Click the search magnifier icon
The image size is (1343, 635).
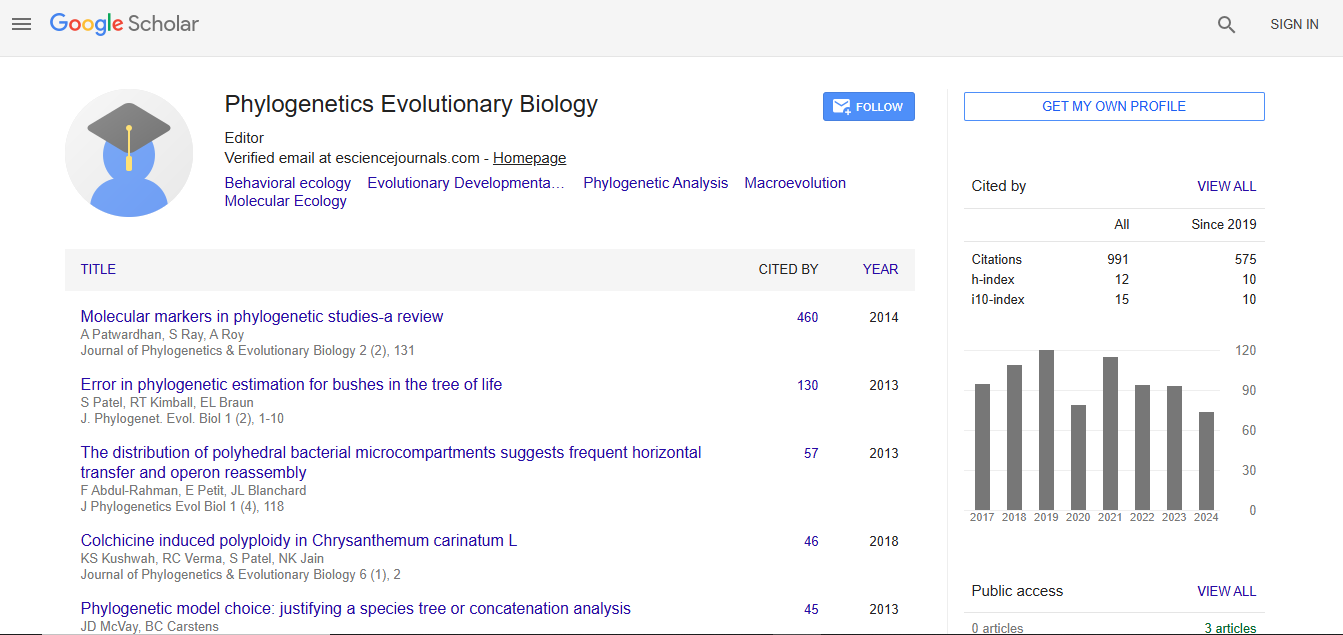(x=1226, y=25)
